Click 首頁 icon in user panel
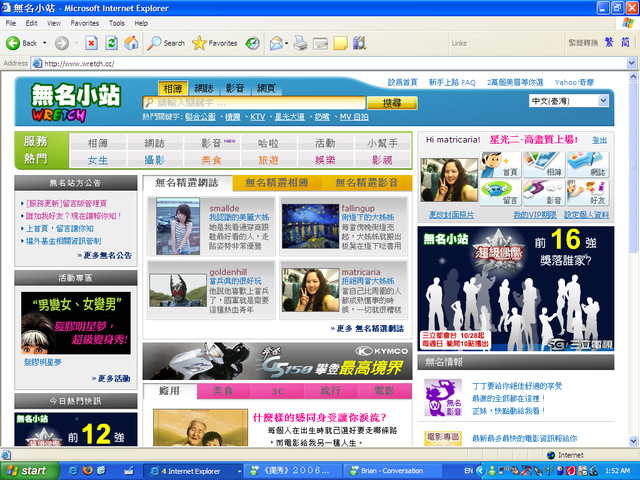Viewport: 640px width, 480px height. 500,164
